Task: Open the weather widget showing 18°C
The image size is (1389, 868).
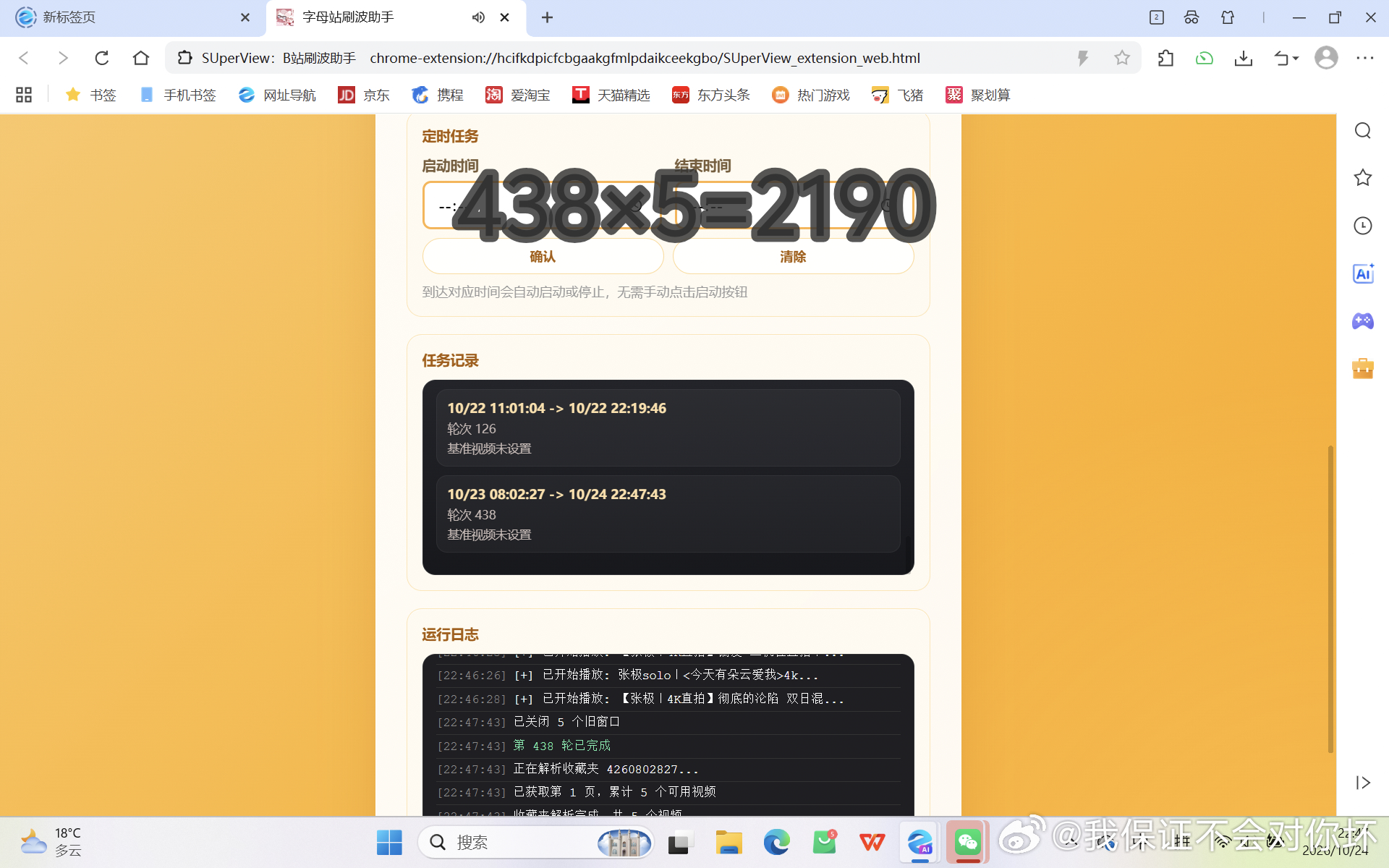Action: pyautogui.click(x=52, y=843)
